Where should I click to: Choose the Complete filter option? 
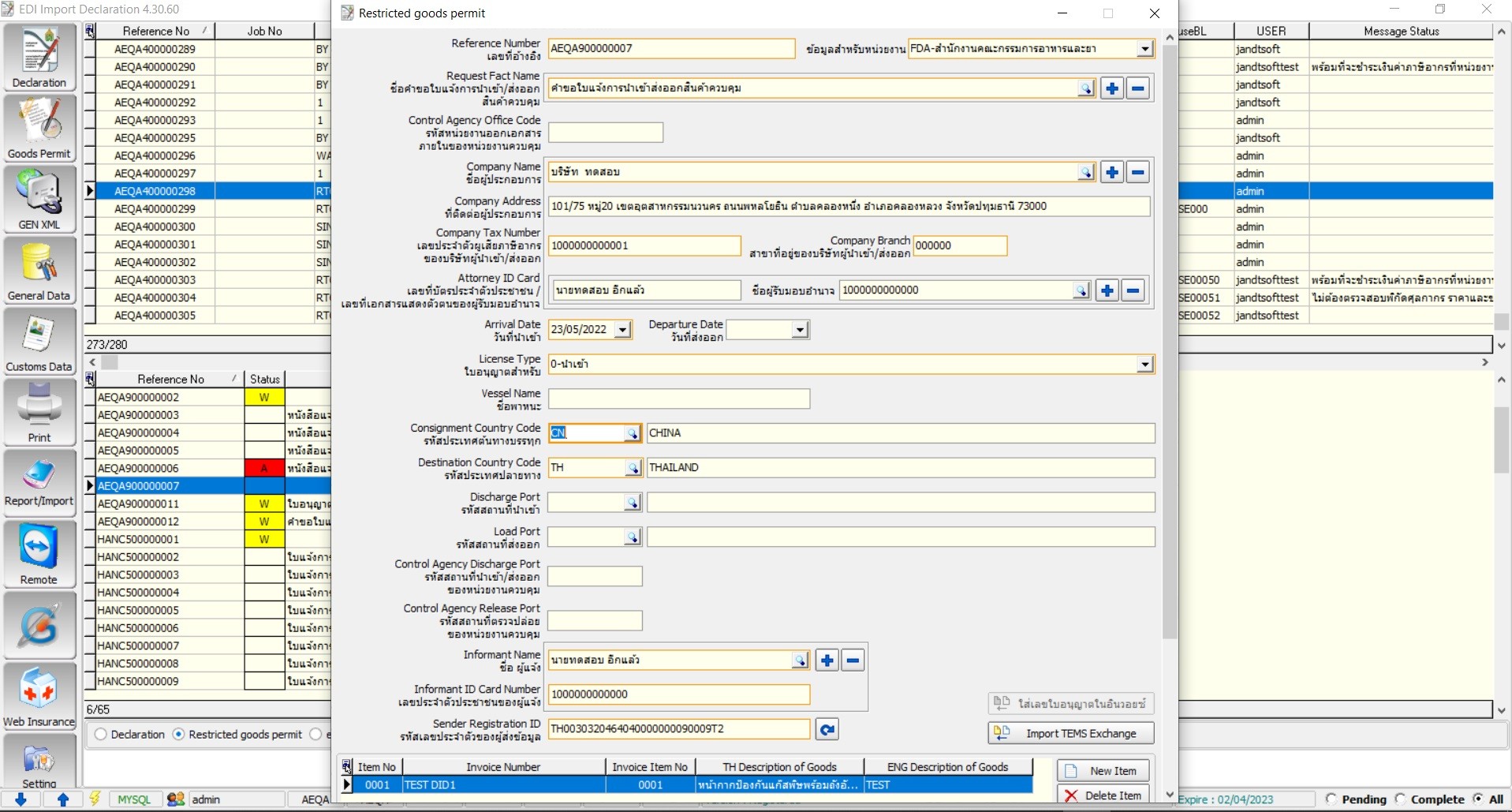(1400, 799)
